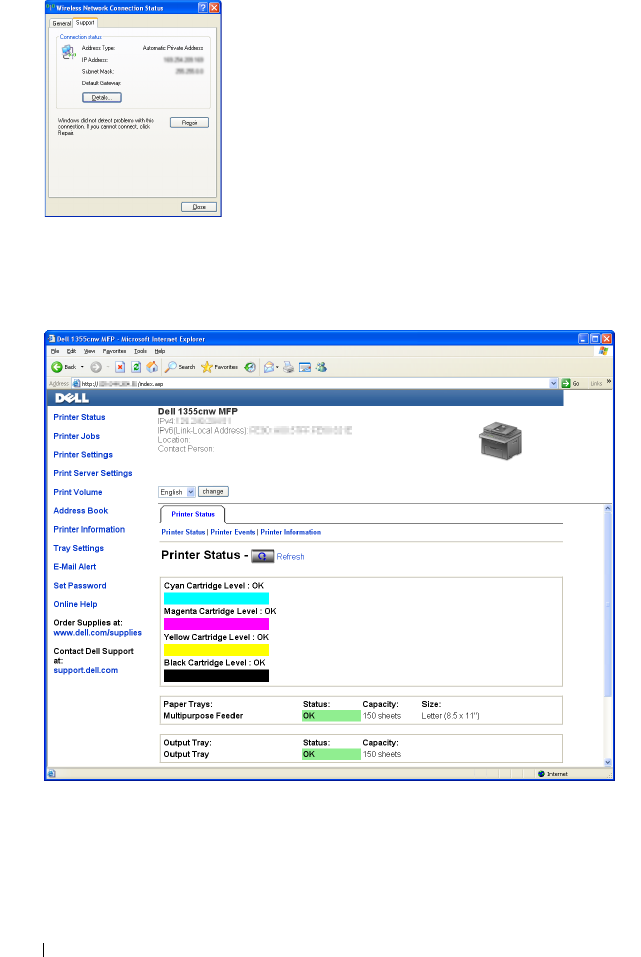Visit the www.dell.com/supplies link
The image size is (641, 957).
tap(98, 633)
